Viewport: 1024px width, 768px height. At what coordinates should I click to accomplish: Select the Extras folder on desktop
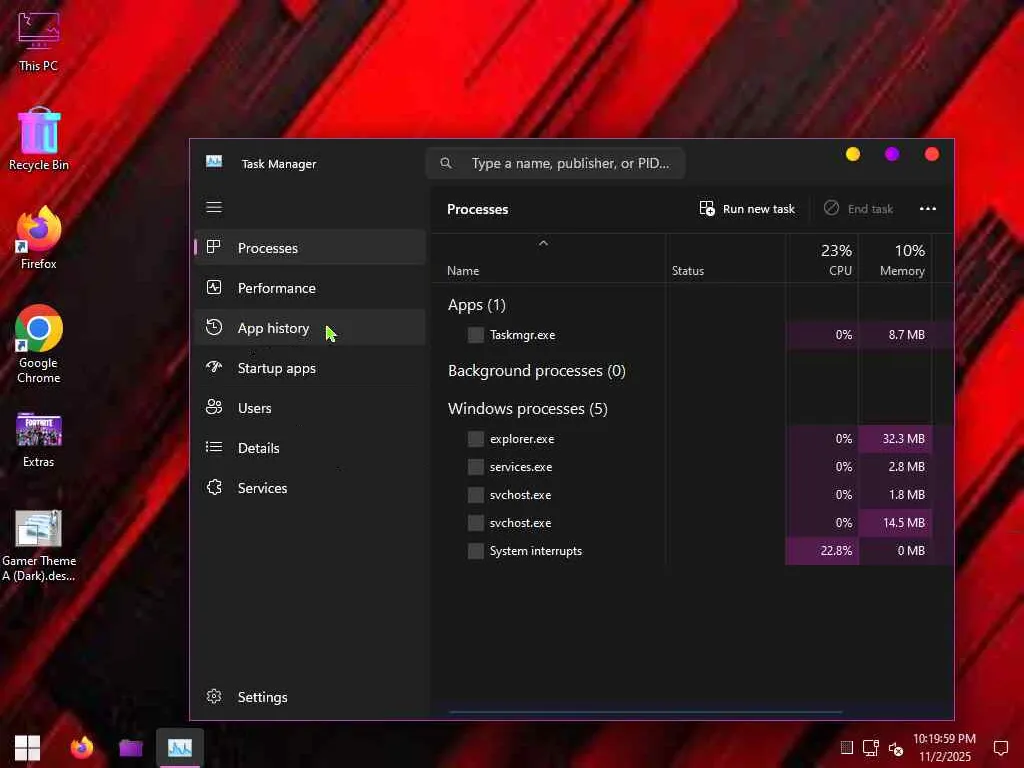[39, 441]
